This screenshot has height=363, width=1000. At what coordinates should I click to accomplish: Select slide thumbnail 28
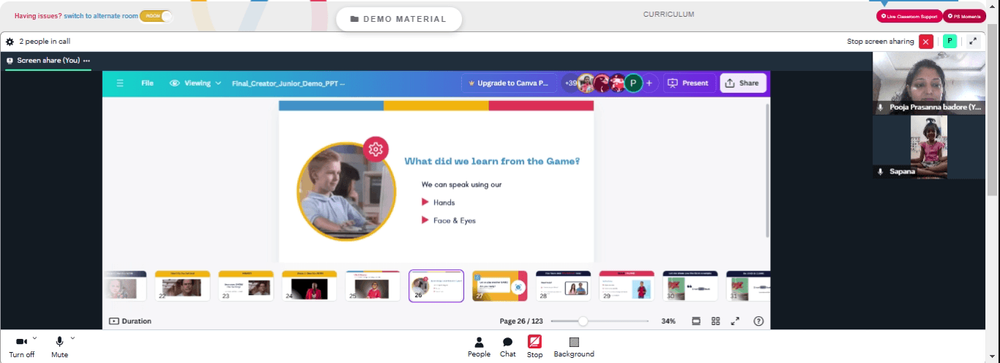pyautogui.click(x=563, y=286)
